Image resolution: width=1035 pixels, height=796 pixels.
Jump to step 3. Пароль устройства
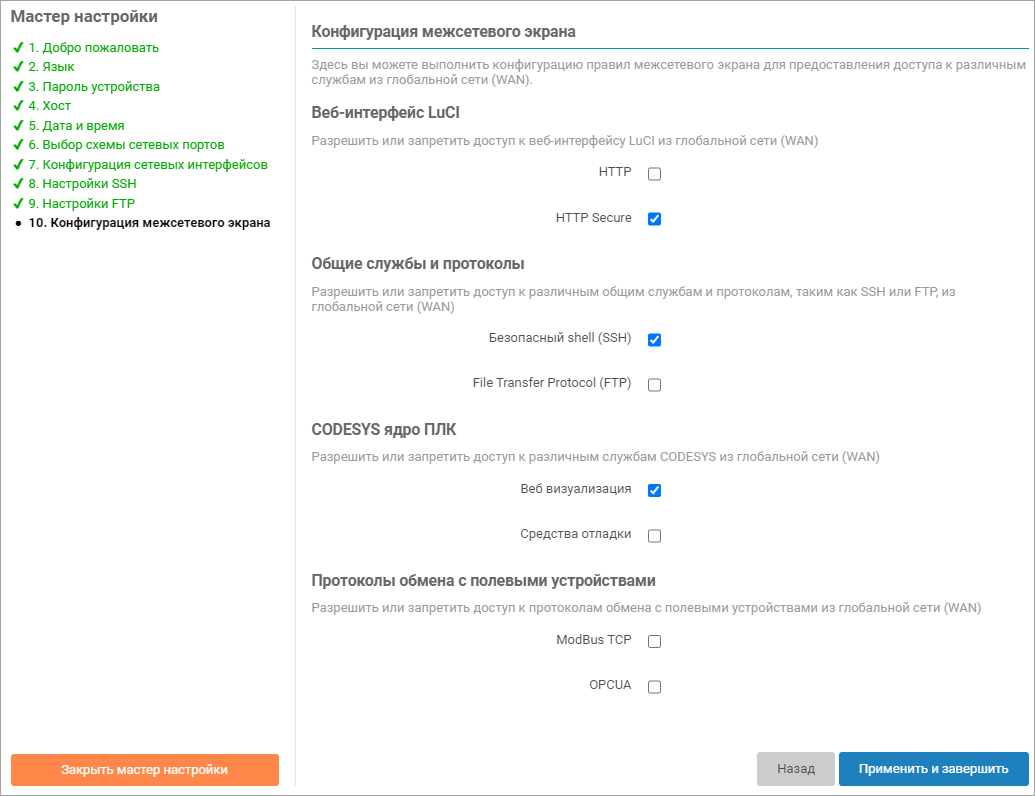(94, 87)
